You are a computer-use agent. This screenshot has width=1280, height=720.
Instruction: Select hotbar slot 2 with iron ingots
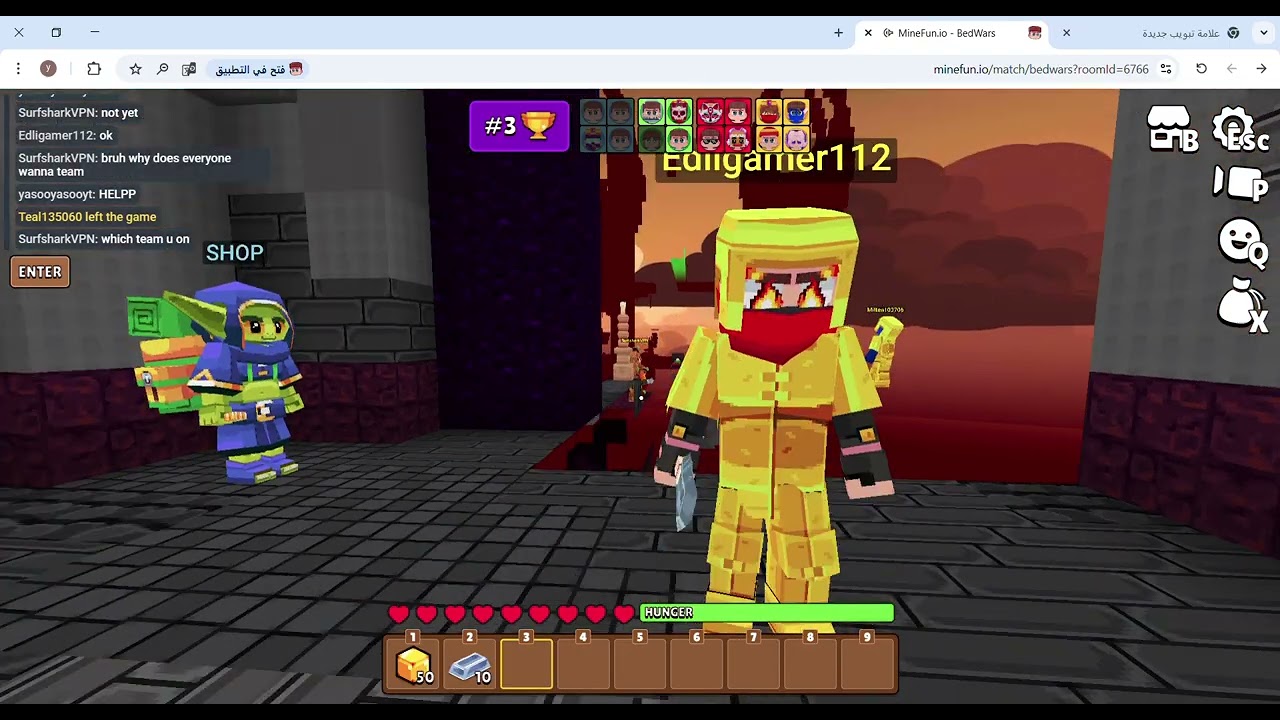[470, 663]
